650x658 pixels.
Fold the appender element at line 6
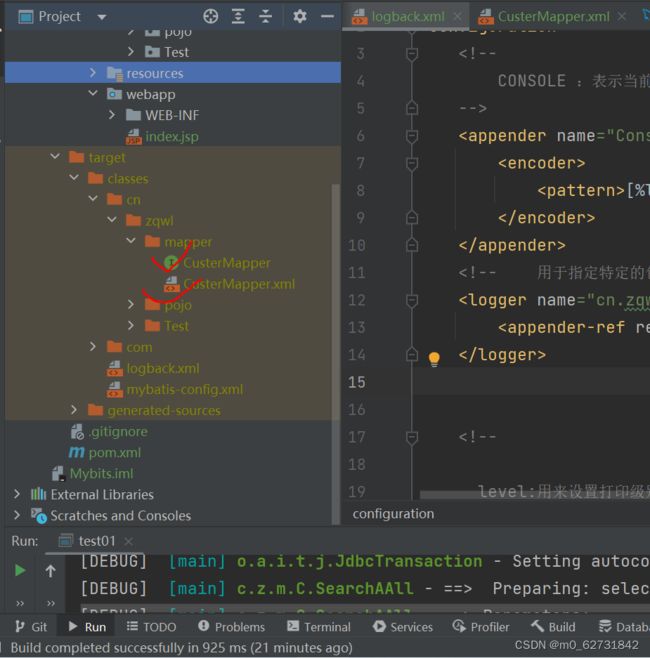[412, 136]
